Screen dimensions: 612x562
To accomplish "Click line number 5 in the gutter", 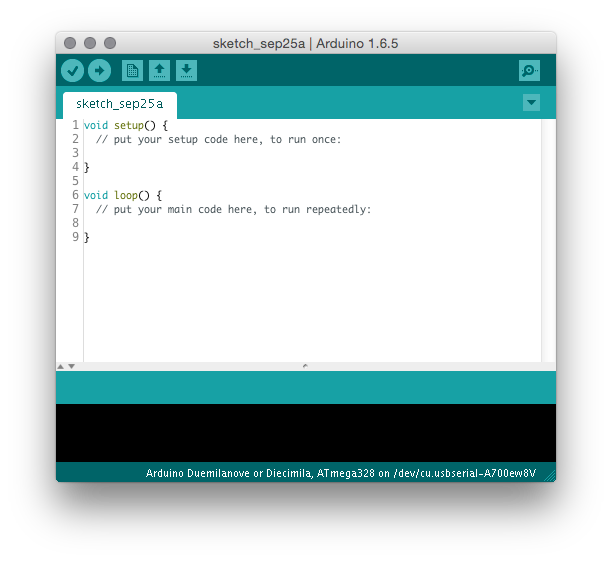I will pos(75,181).
